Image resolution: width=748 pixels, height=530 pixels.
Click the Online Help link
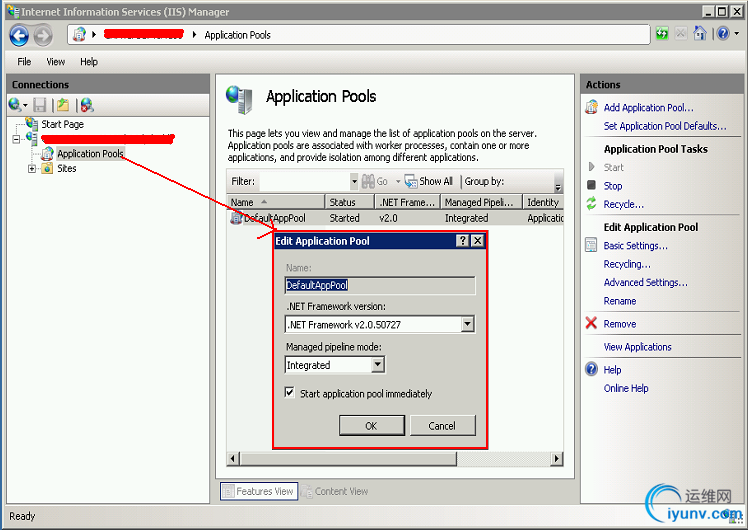point(626,388)
